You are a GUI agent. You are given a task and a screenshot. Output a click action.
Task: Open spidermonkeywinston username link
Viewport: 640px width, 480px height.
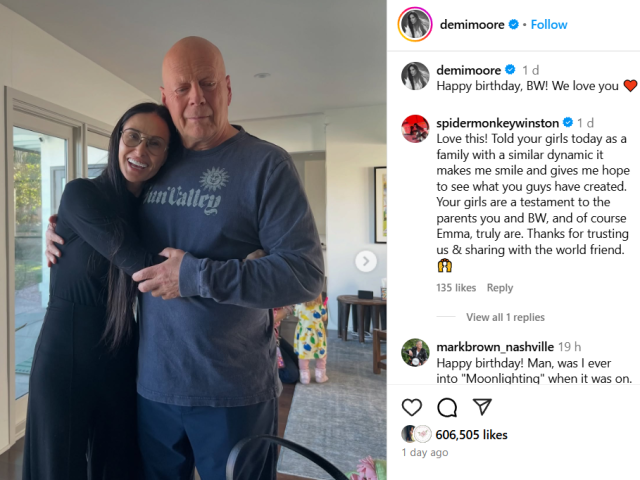click(498, 123)
